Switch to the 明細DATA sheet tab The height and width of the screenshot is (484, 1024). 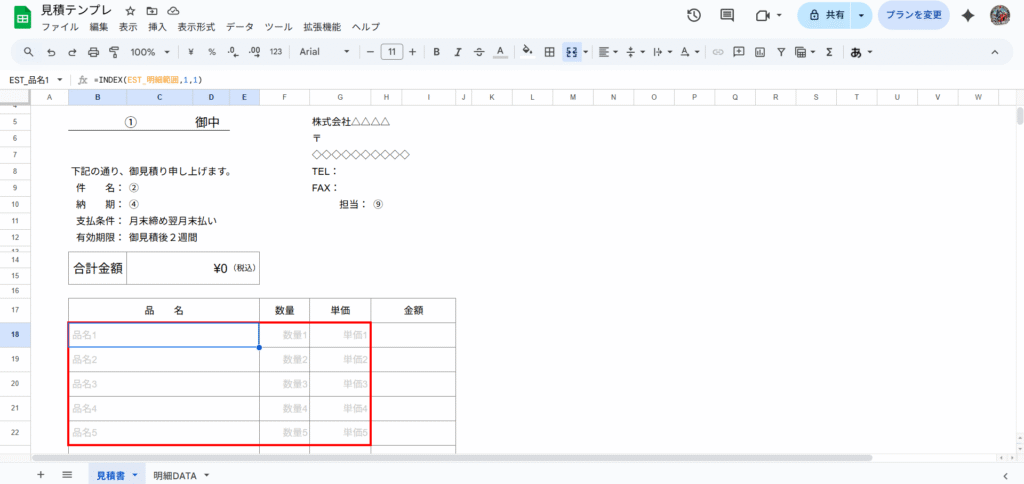click(x=180, y=475)
